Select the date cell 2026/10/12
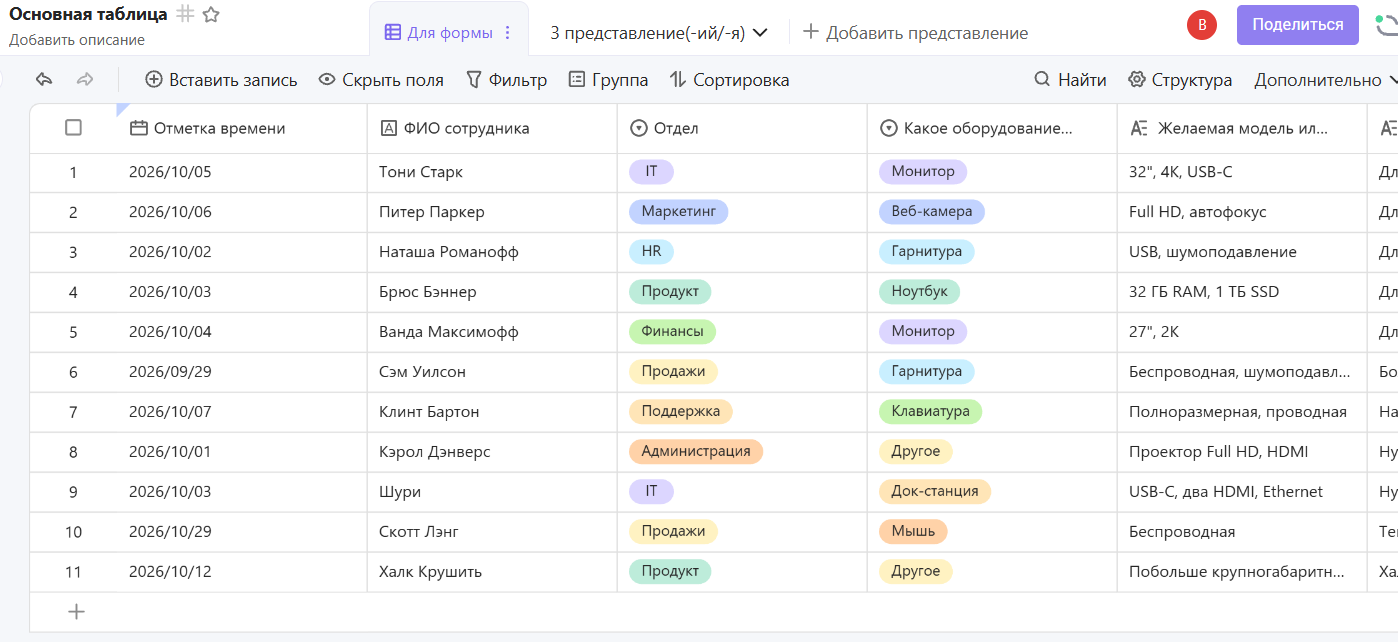This screenshot has height=642, width=1398. [x=242, y=572]
